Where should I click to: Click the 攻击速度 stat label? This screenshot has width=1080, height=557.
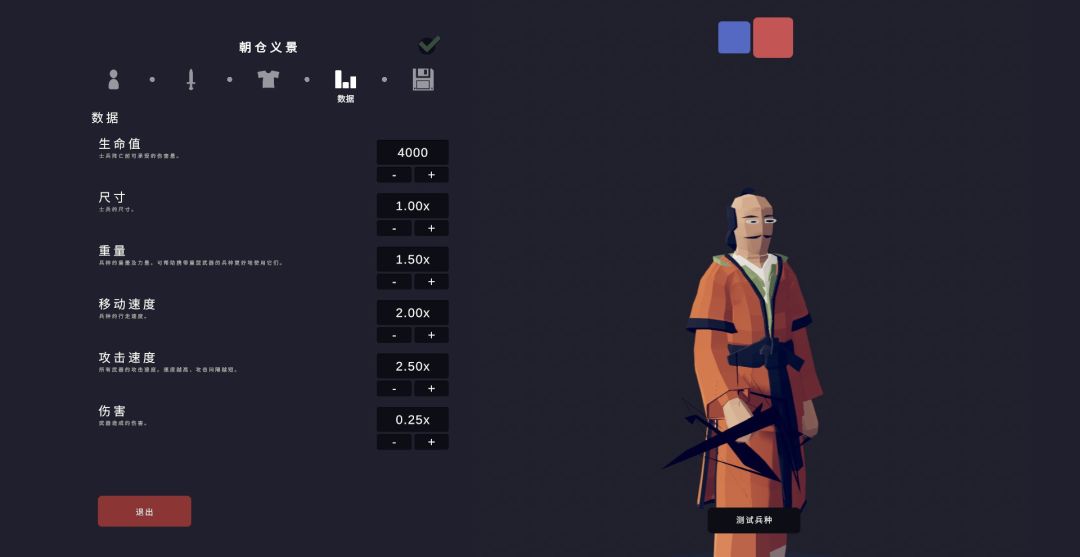[x=127, y=357]
